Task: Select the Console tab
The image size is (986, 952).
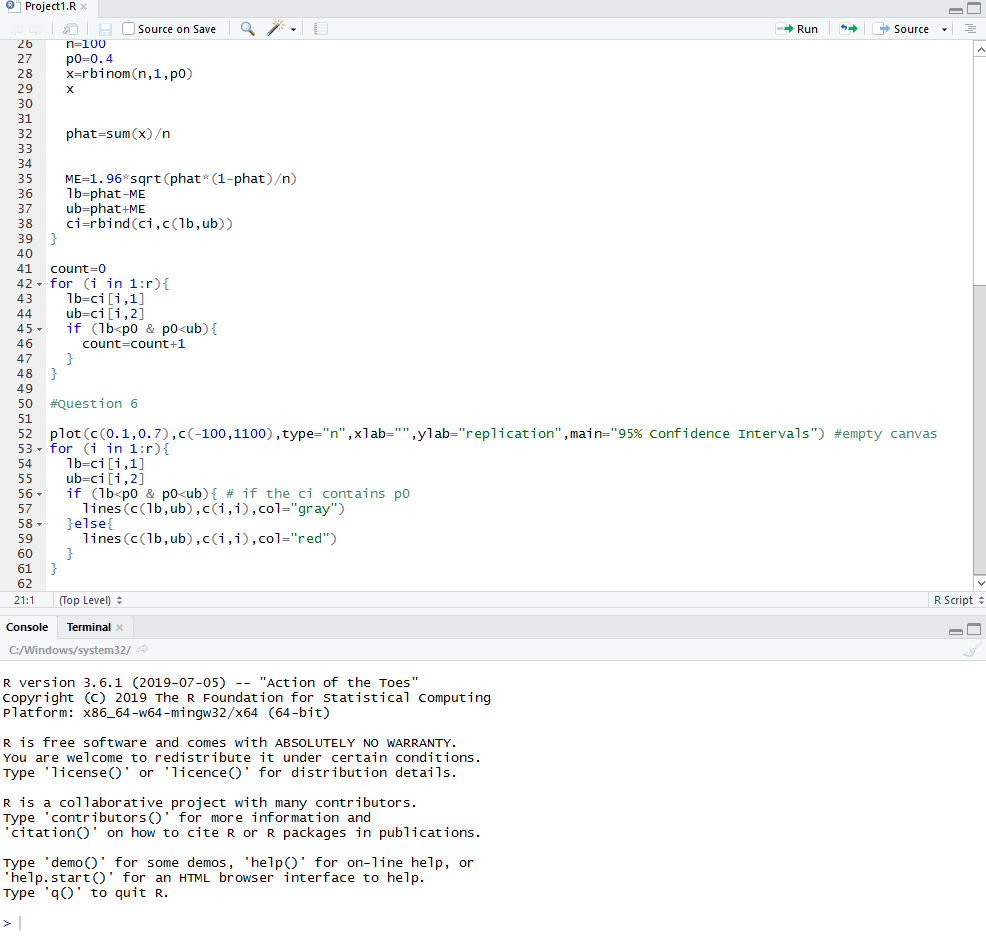Action: (27, 627)
